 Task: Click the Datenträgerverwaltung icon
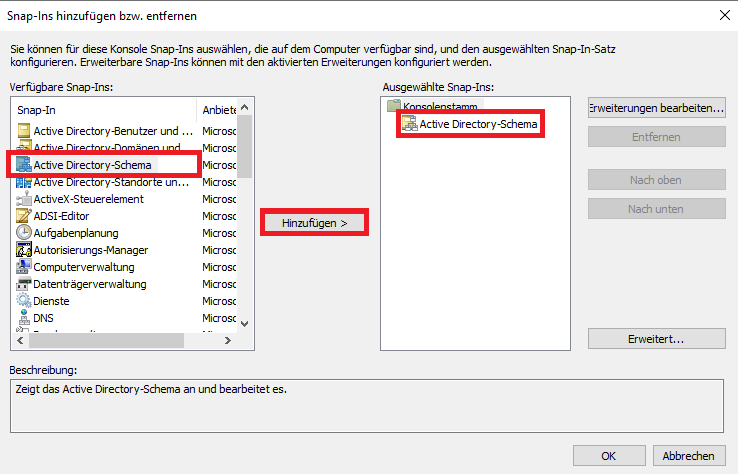click(24, 284)
